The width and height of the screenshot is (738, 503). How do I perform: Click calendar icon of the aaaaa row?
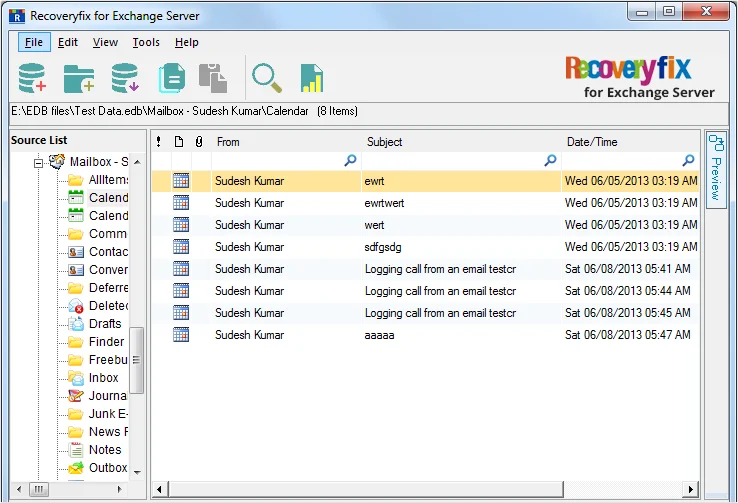[x=181, y=335]
